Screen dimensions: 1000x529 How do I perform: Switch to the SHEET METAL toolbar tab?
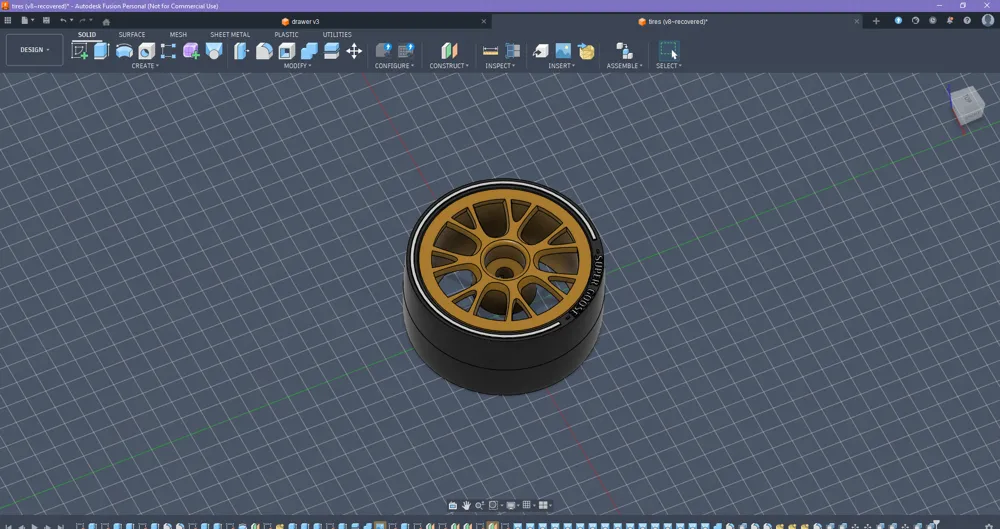point(230,34)
